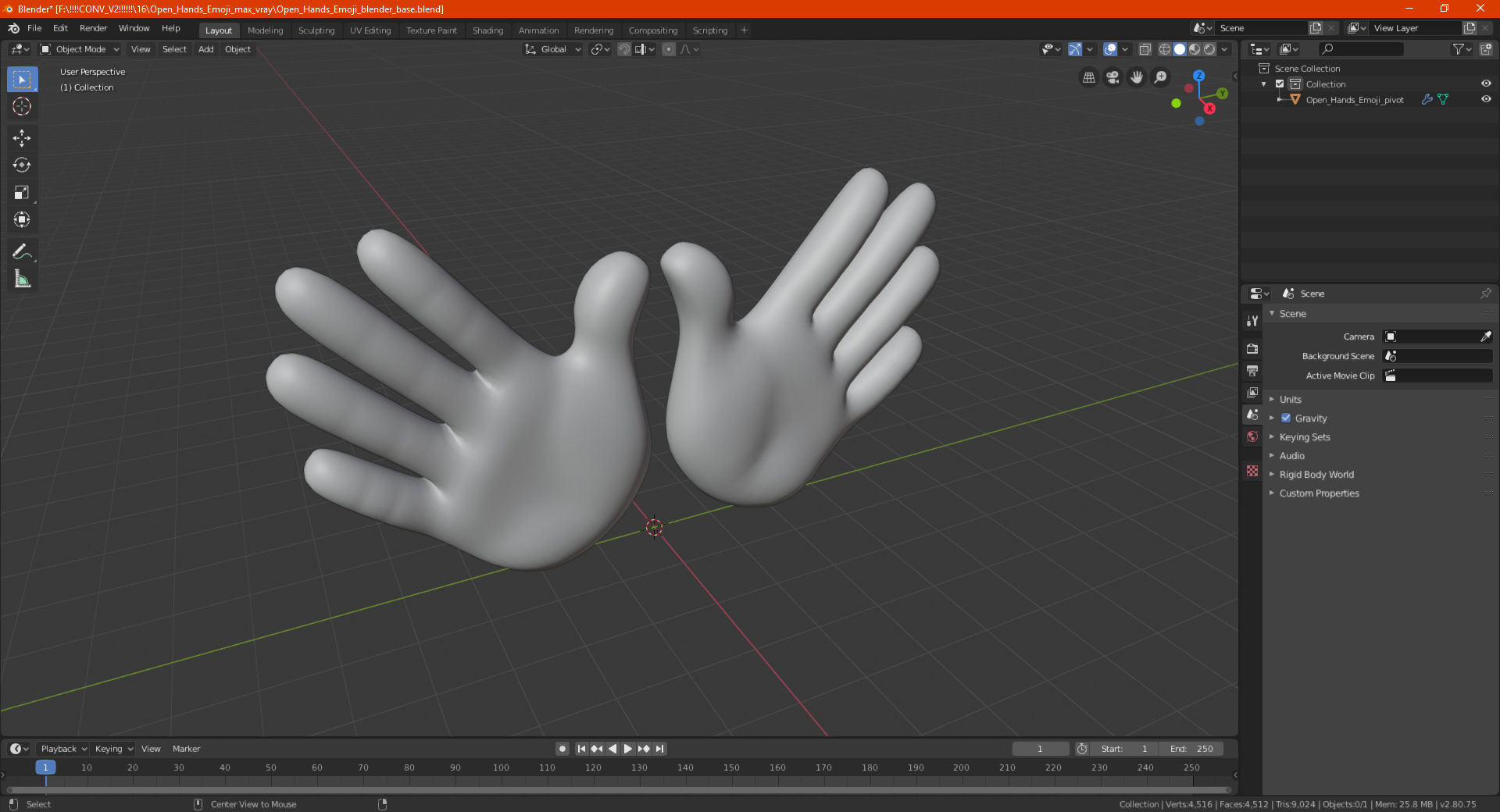Screen dimensions: 1500x812
Task: Toggle the Gravity checkbox
Action: tap(1286, 418)
